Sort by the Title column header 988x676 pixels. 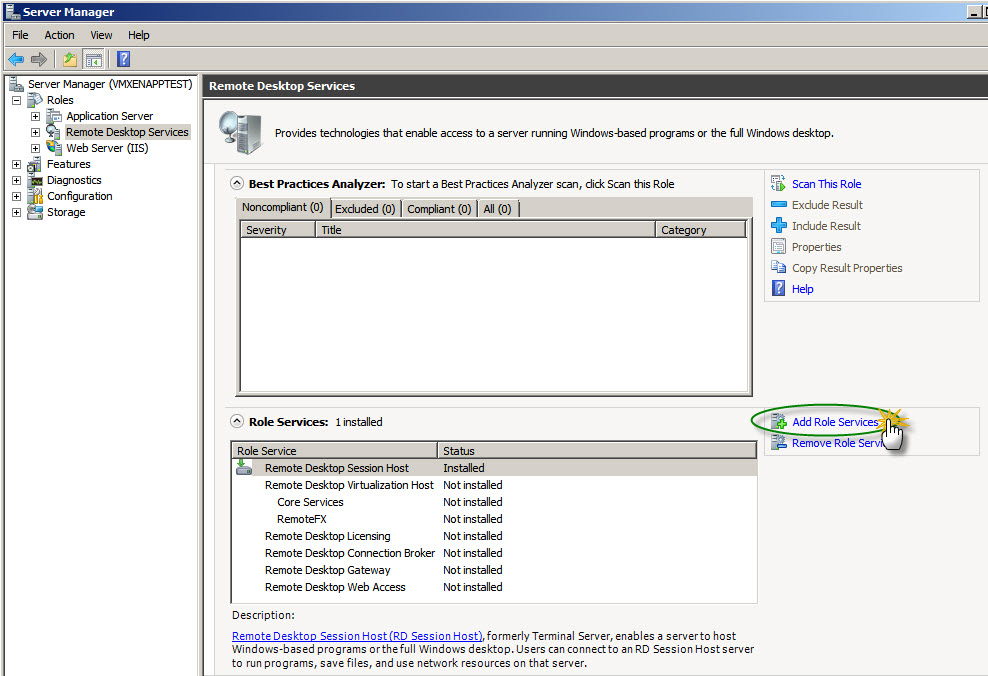click(x=485, y=230)
